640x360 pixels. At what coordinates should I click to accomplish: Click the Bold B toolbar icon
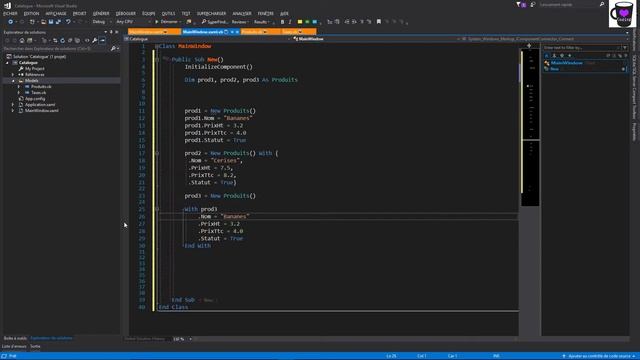(282, 22)
